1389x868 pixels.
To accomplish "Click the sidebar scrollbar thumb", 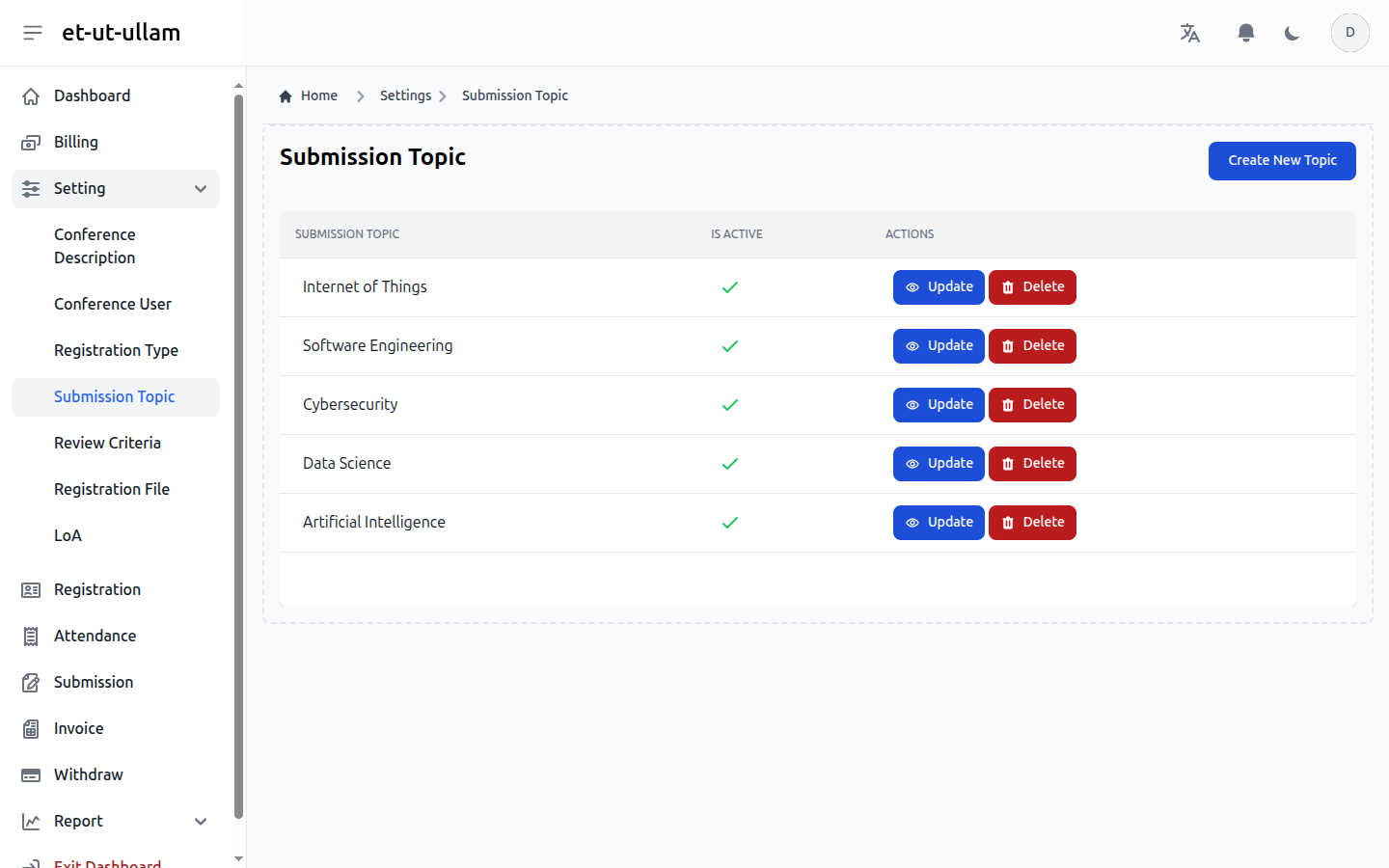I will point(238,456).
